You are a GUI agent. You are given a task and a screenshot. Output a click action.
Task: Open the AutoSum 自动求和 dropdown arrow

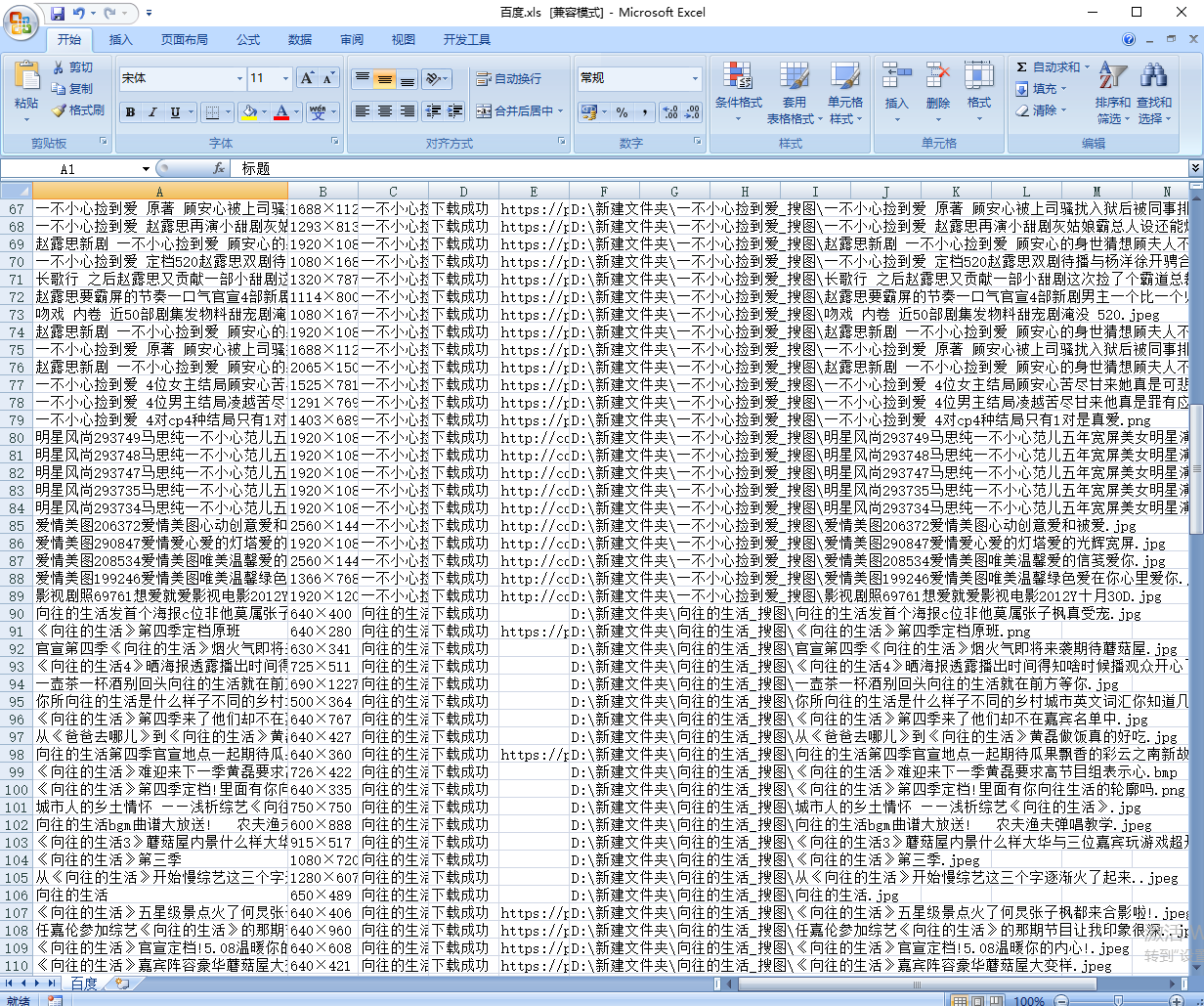click(x=1085, y=67)
